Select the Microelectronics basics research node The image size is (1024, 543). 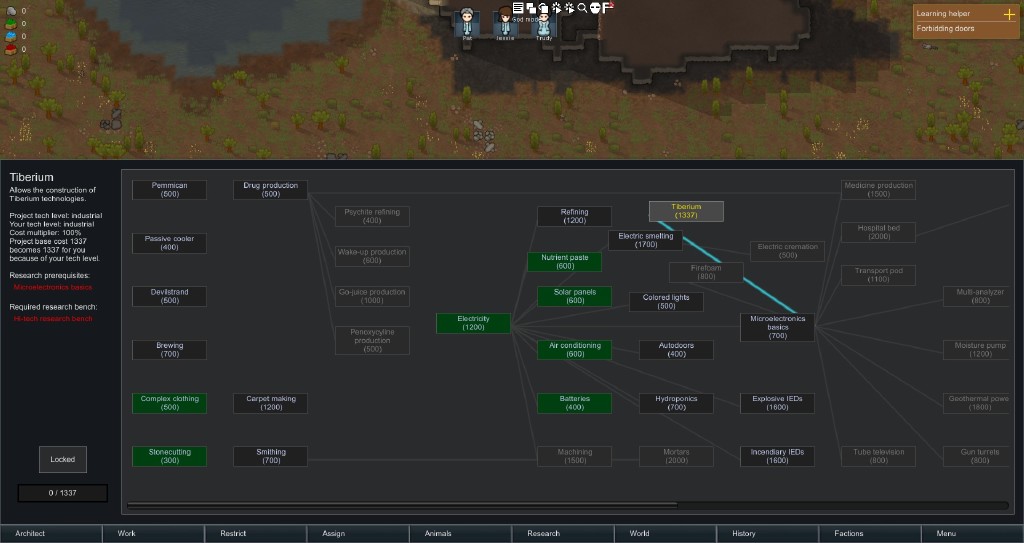click(777, 327)
